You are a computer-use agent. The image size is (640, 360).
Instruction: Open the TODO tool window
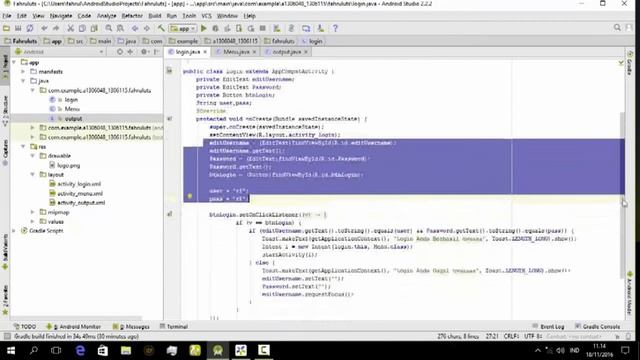pos(25,327)
